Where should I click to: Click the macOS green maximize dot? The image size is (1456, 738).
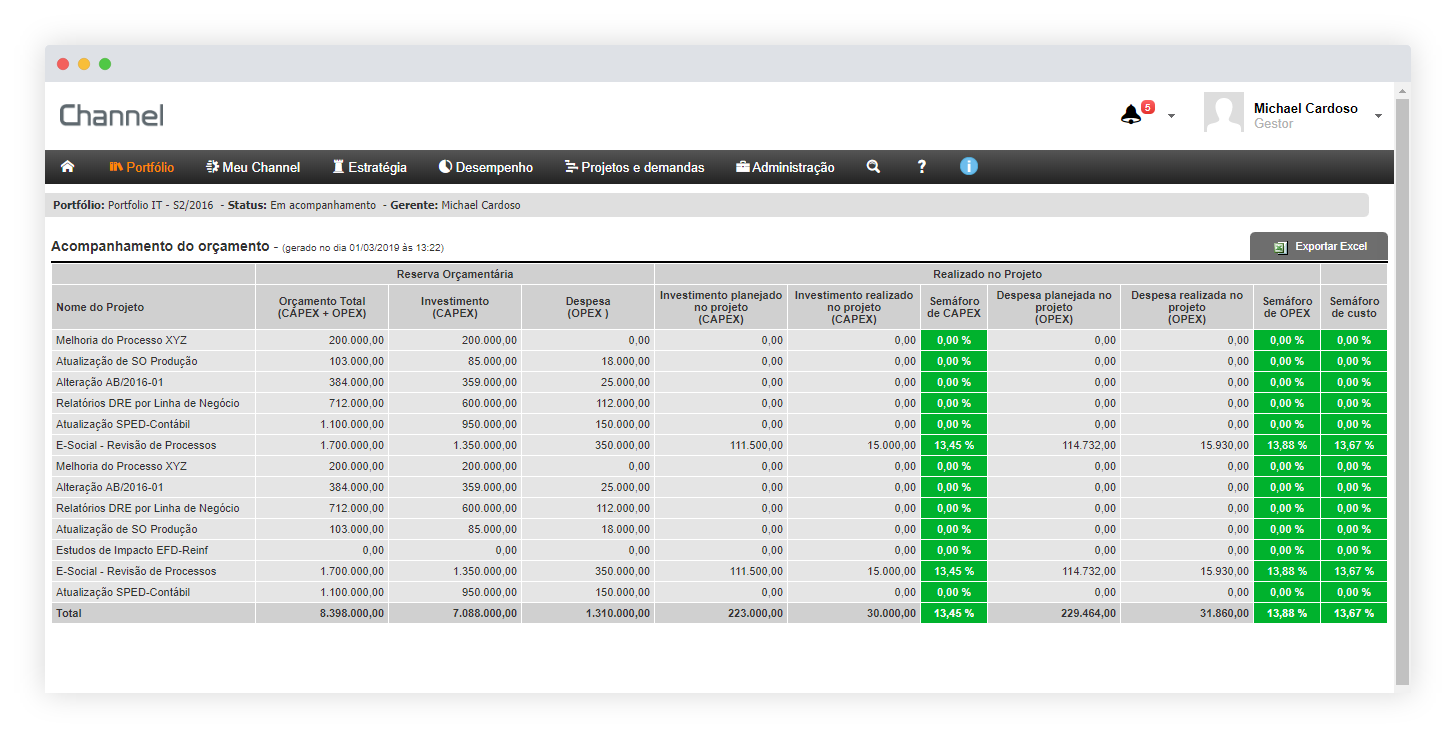[105, 64]
